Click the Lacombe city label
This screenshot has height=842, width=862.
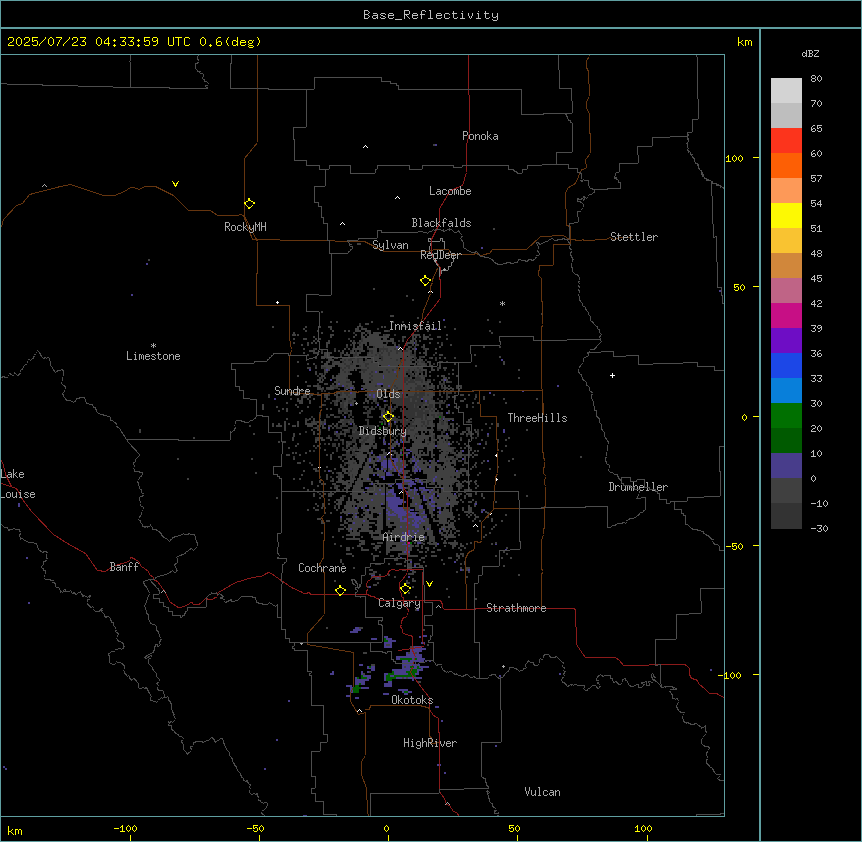pyautogui.click(x=450, y=191)
